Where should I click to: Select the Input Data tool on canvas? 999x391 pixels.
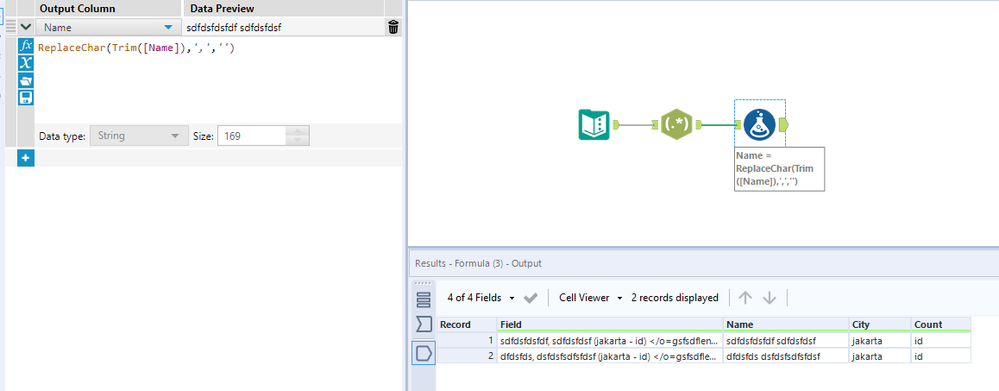point(594,125)
